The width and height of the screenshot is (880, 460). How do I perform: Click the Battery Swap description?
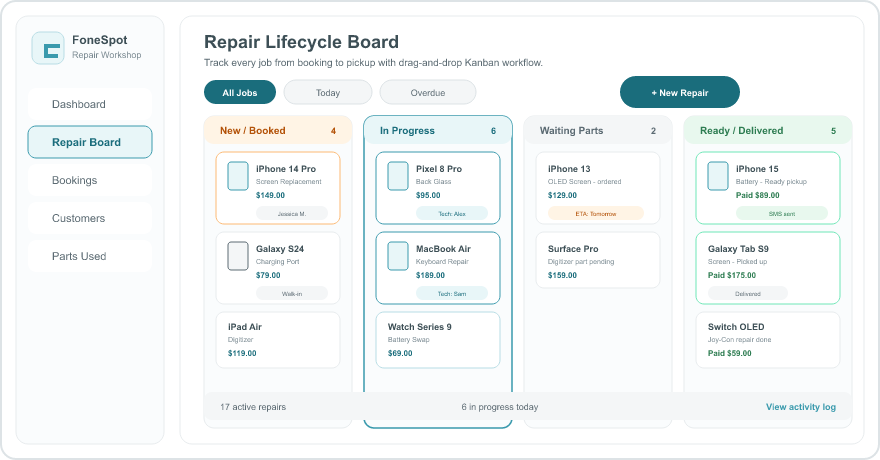coord(409,340)
